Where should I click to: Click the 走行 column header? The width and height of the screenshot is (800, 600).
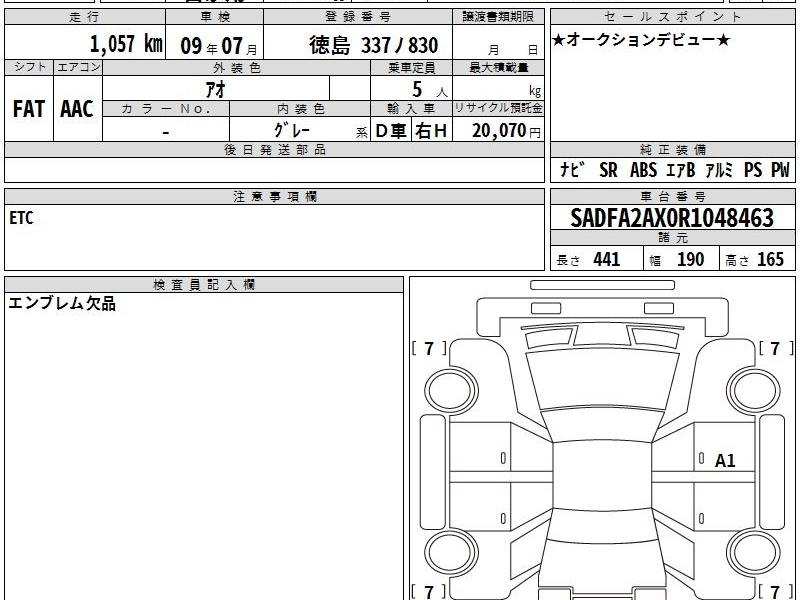[85, 17]
